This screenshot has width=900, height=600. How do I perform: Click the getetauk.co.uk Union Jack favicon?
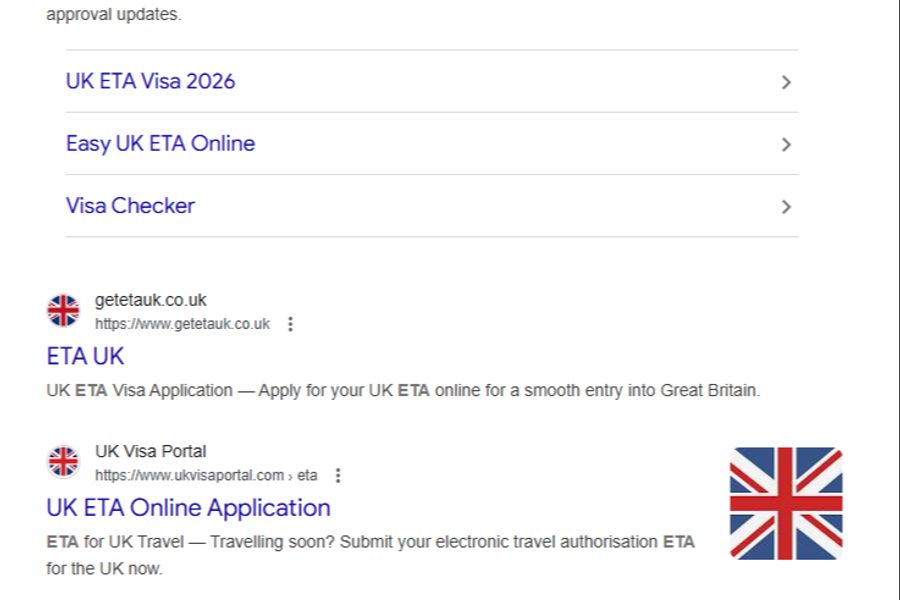click(63, 310)
